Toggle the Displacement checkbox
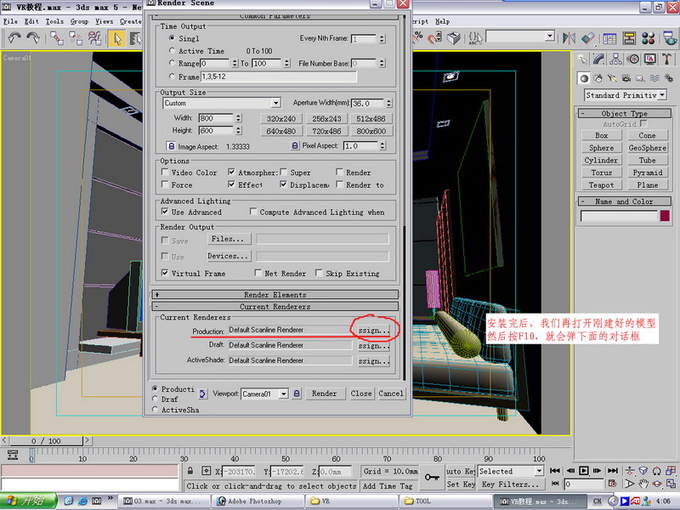 [x=283, y=185]
